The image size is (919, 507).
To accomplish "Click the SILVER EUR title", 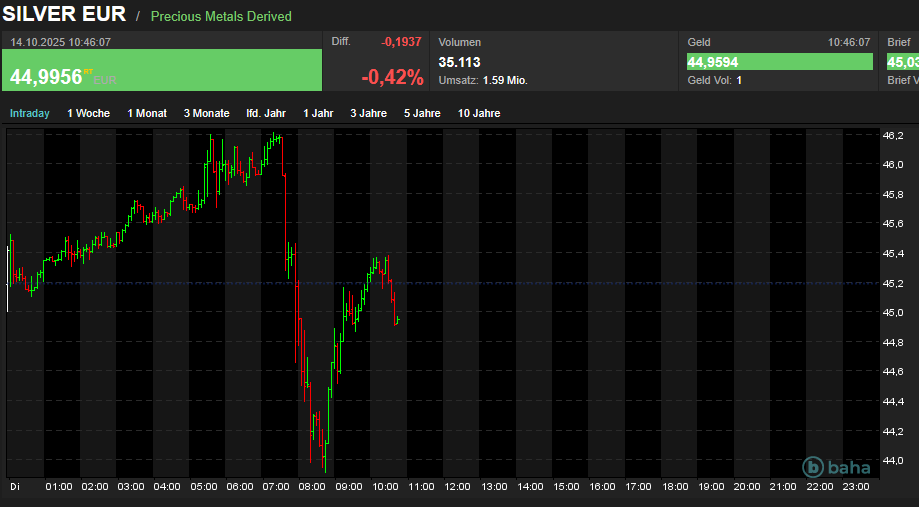I will 64,13.
